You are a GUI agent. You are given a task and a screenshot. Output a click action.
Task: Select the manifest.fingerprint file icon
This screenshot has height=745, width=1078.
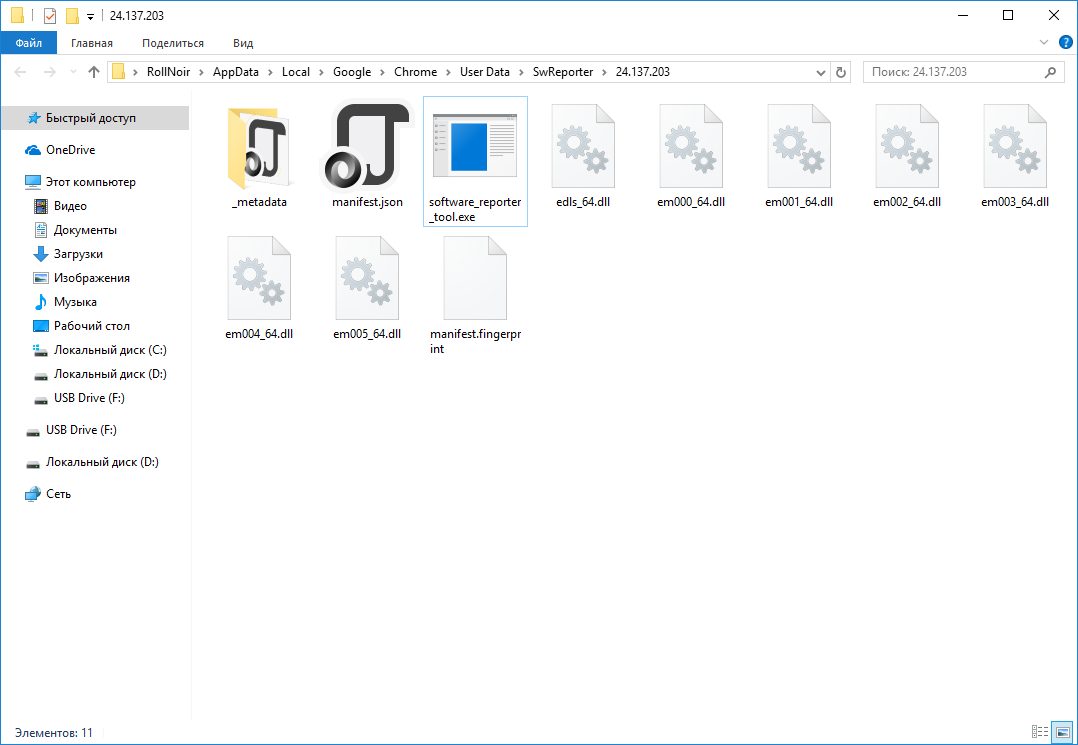coord(475,278)
